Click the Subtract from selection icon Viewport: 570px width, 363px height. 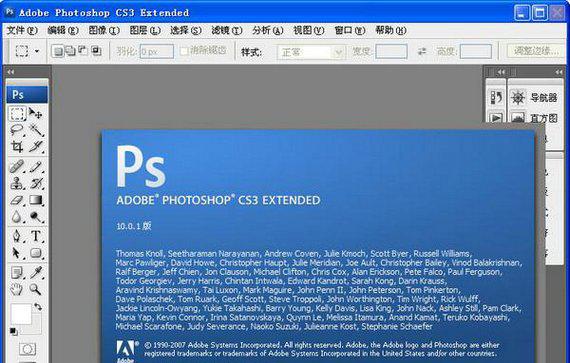click(x=83, y=51)
